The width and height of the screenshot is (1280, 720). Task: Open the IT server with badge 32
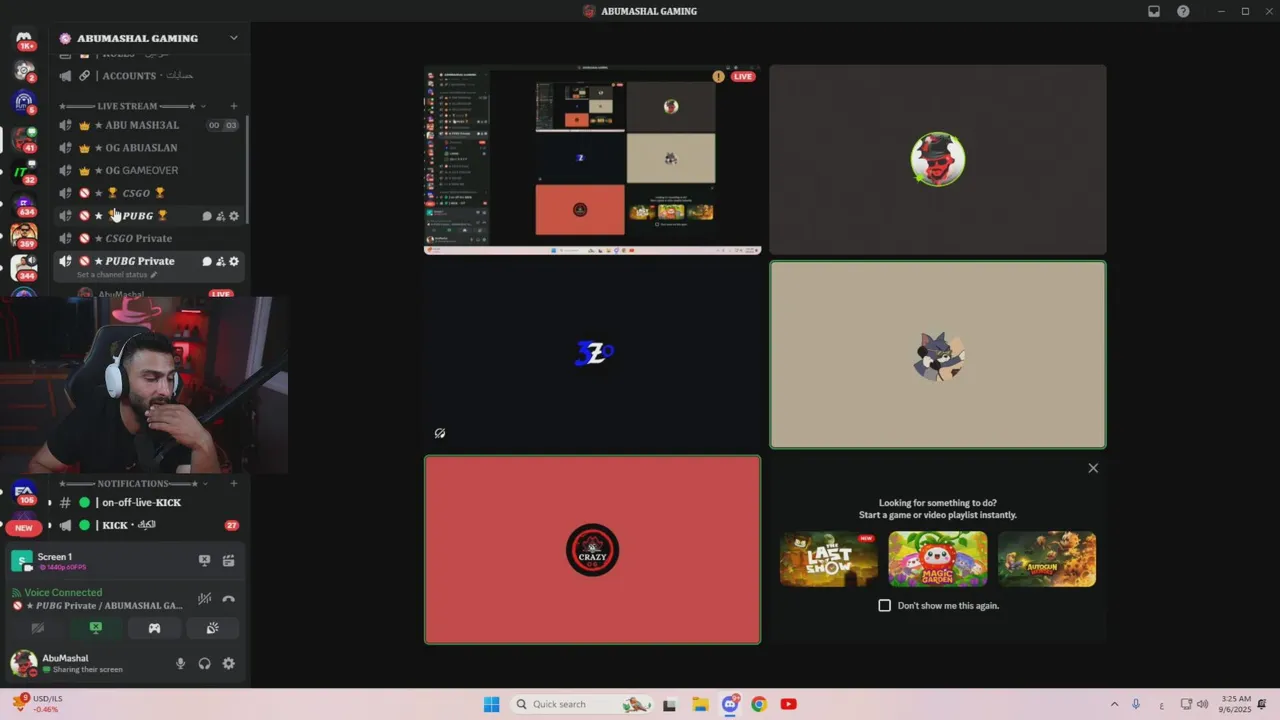[x=24, y=171]
